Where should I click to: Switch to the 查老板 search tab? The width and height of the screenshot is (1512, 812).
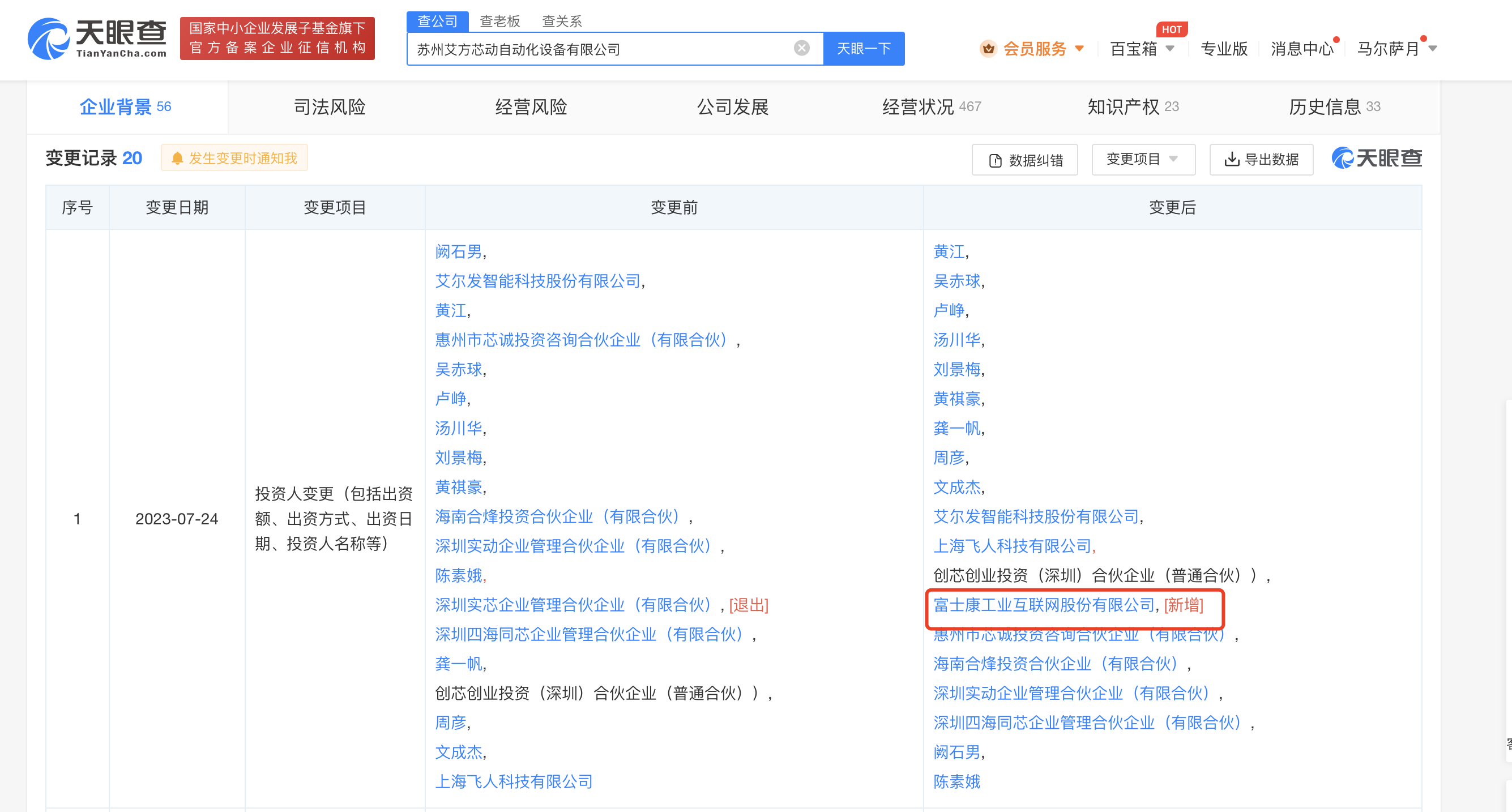click(x=499, y=21)
